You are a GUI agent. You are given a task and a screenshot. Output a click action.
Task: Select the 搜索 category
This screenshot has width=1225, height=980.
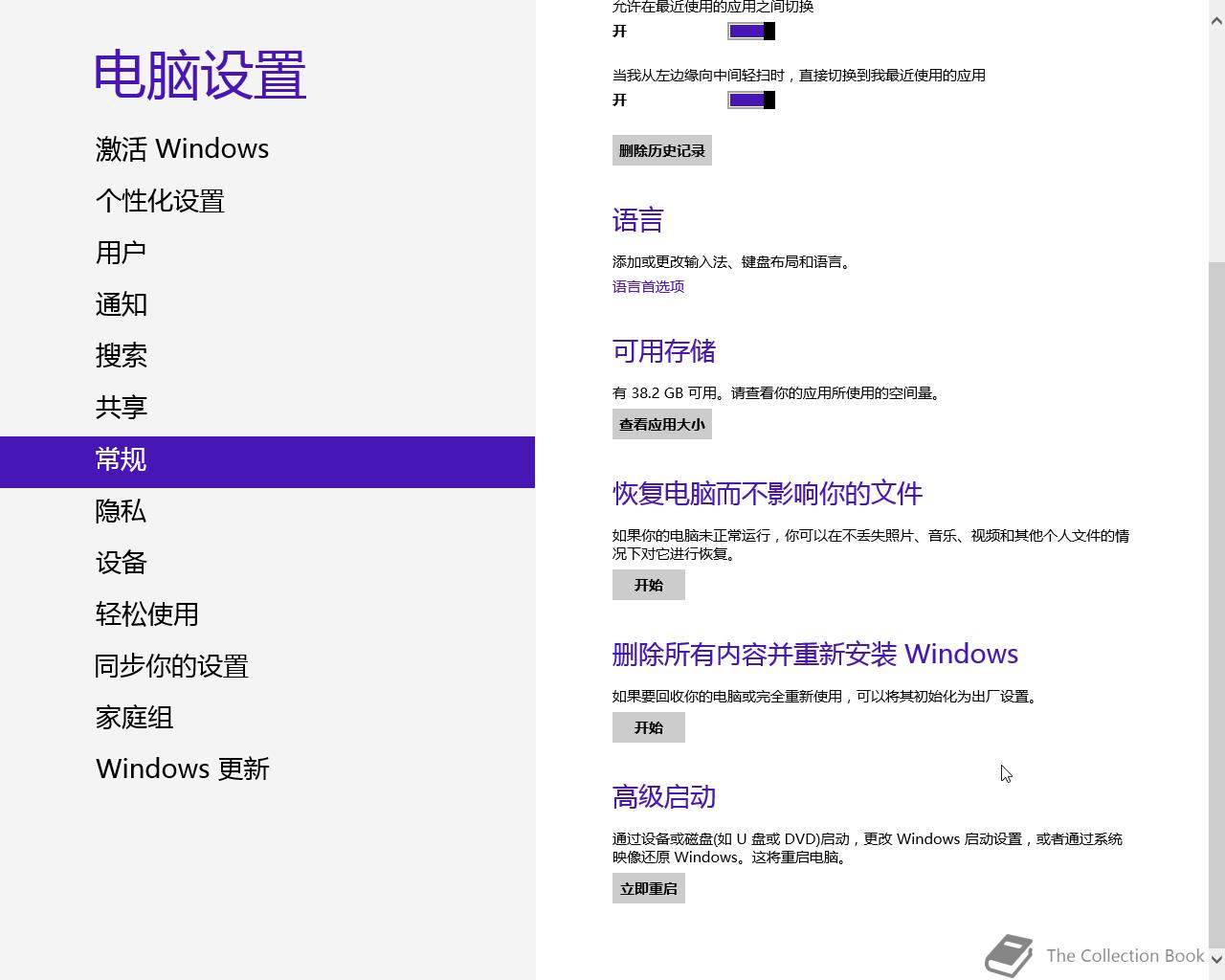pyautogui.click(x=121, y=356)
